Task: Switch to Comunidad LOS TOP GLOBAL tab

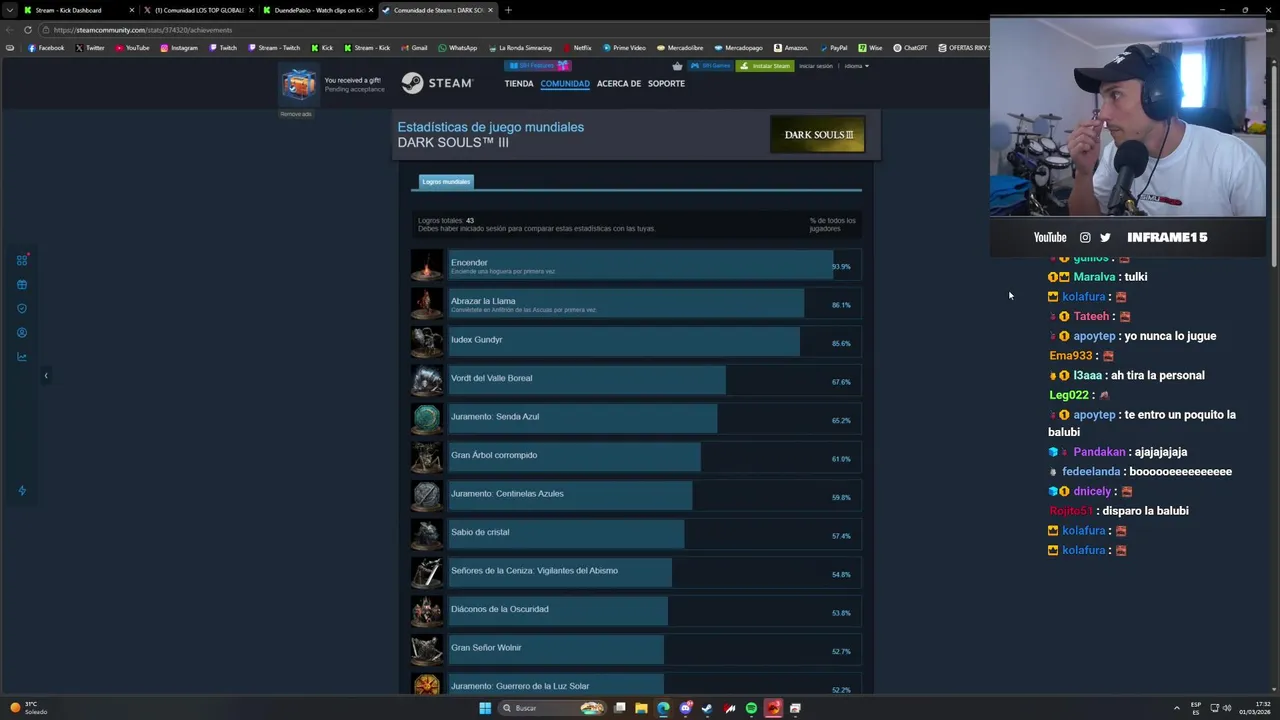Action: pos(198,10)
